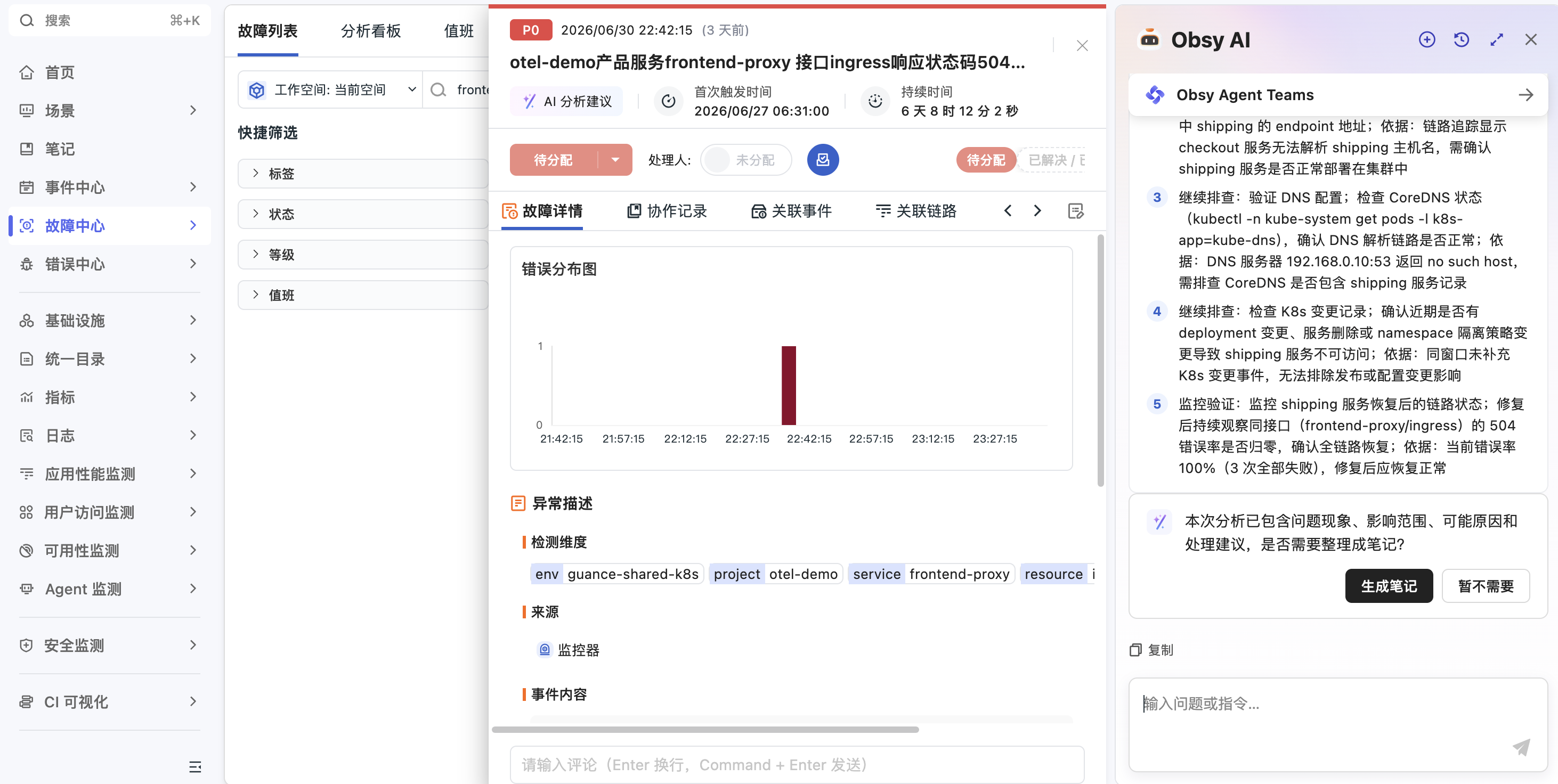This screenshot has width=1558, height=784.
Task: Click the vertical scrollbar of detail pane
Action: click(x=1101, y=360)
